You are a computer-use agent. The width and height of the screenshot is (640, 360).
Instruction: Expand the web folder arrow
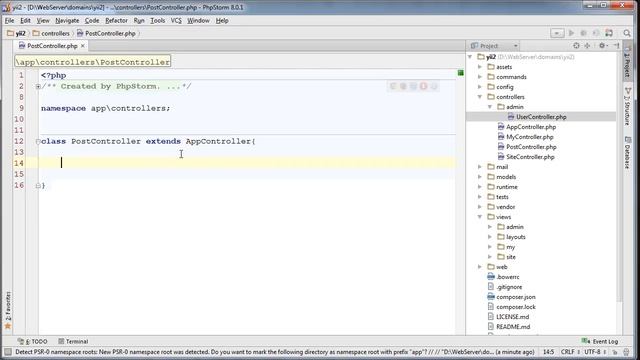pyautogui.click(x=480, y=267)
